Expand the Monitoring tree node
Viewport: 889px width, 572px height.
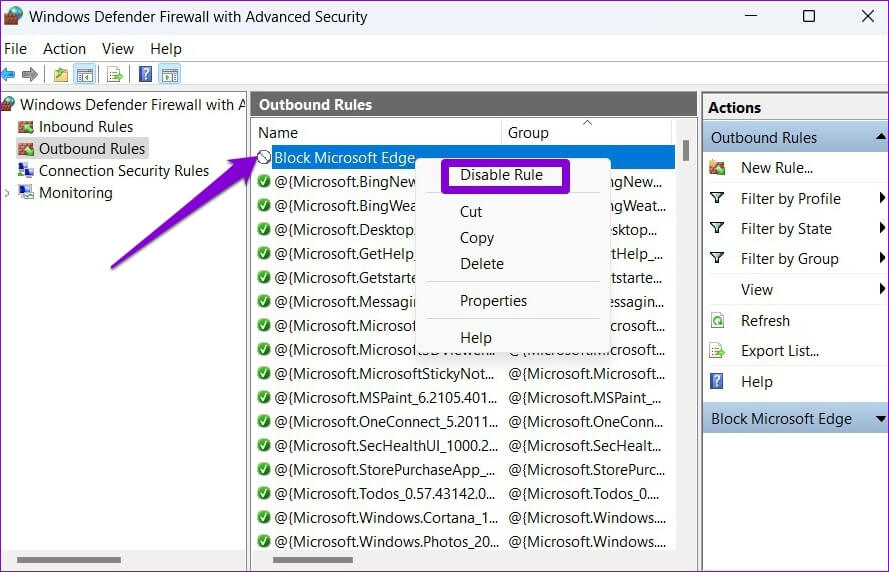pos(8,193)
